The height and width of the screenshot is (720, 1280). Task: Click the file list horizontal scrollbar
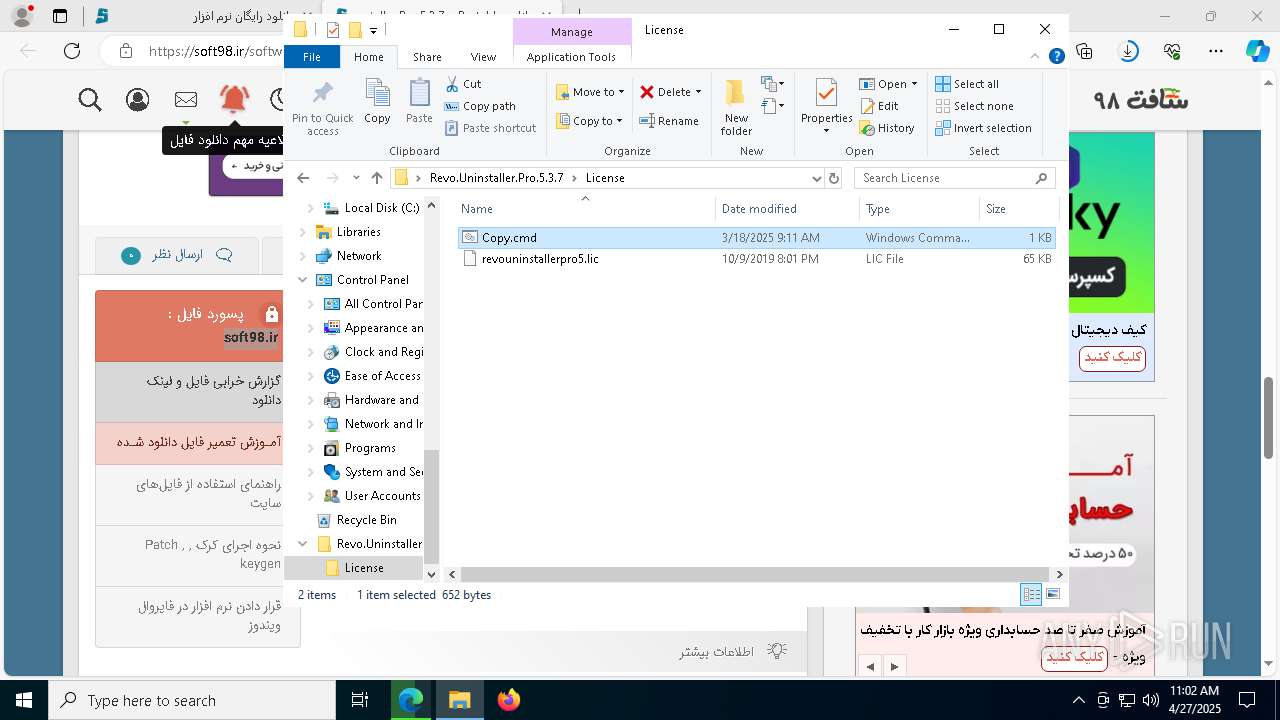pos(756,574)
